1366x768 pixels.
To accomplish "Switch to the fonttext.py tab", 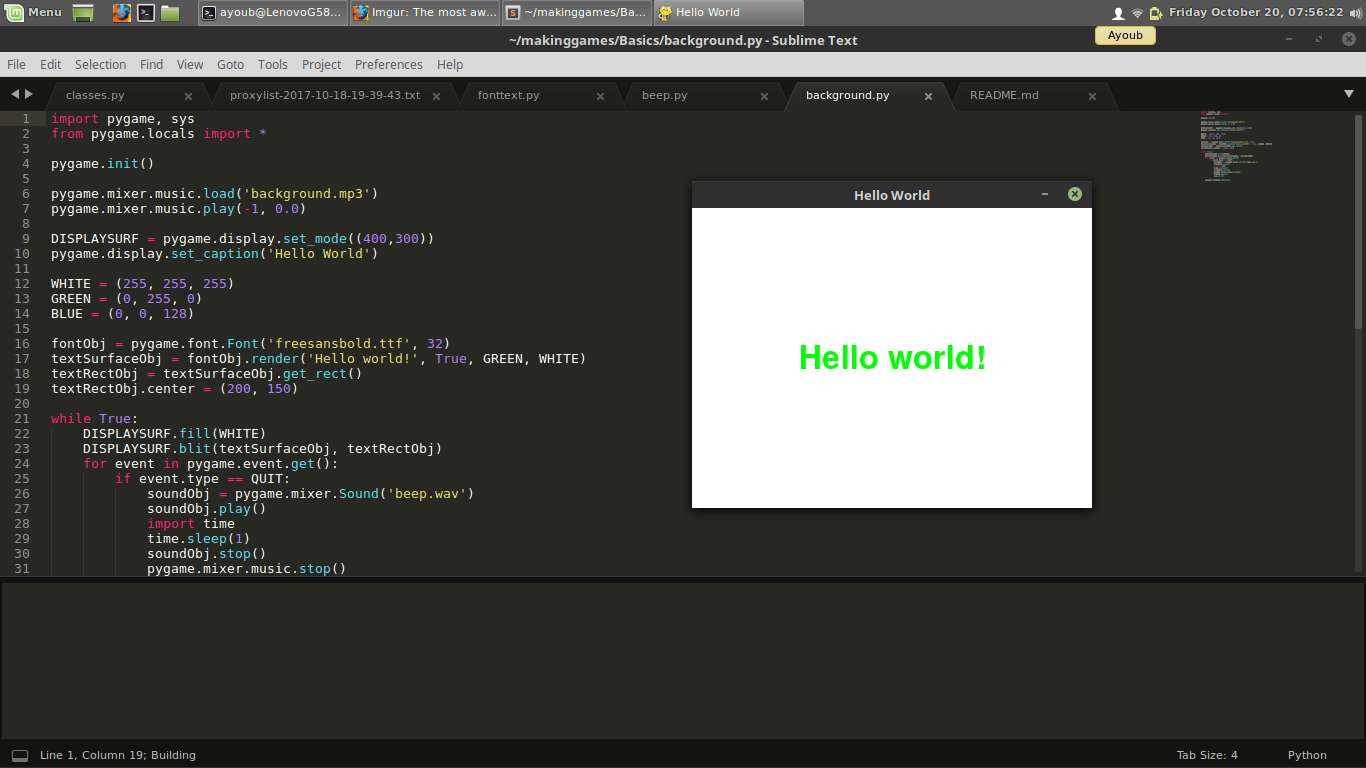I will [x=509, y=95].
